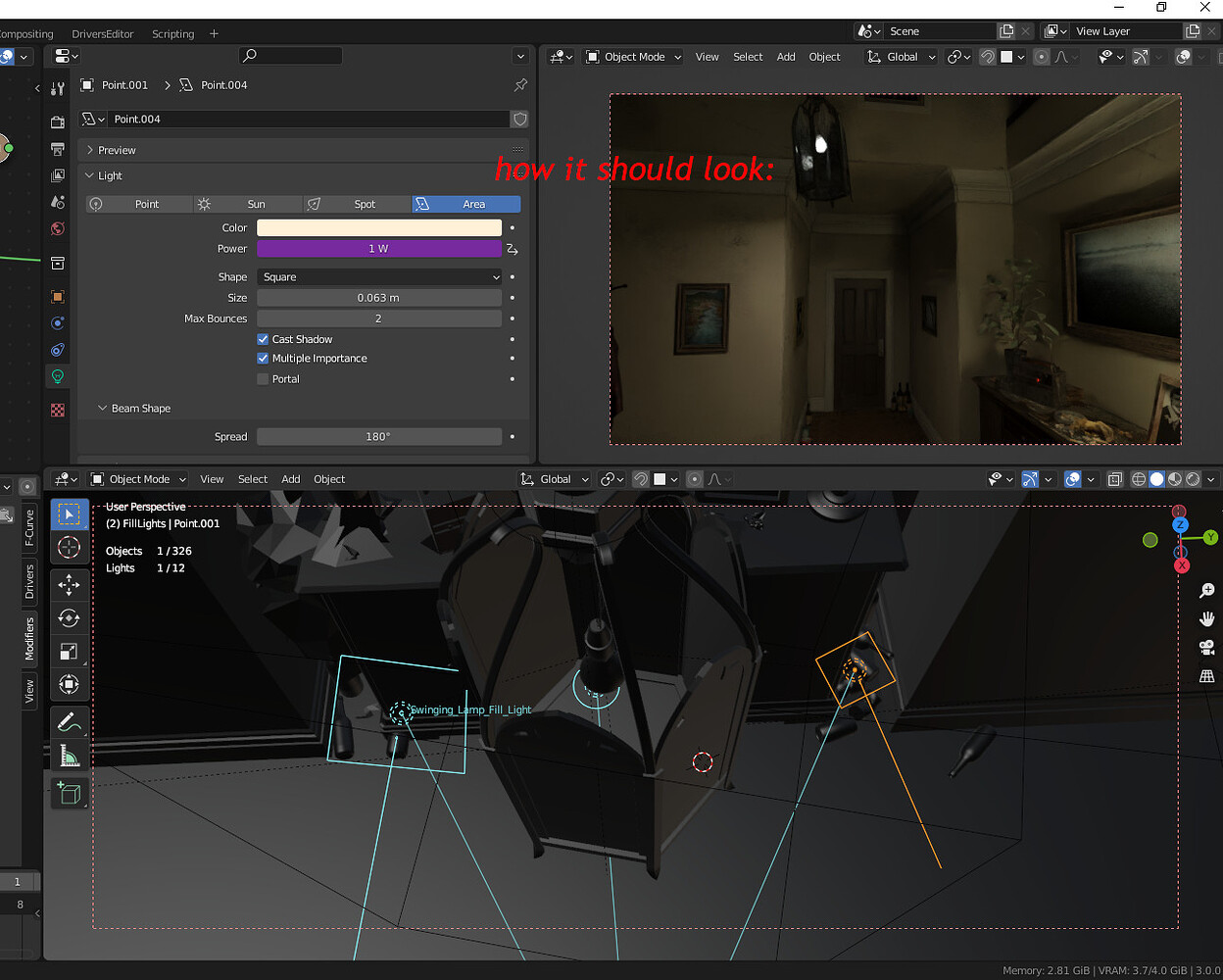Switch lower viewport to rendered shading

click(x=1193, y=479)
